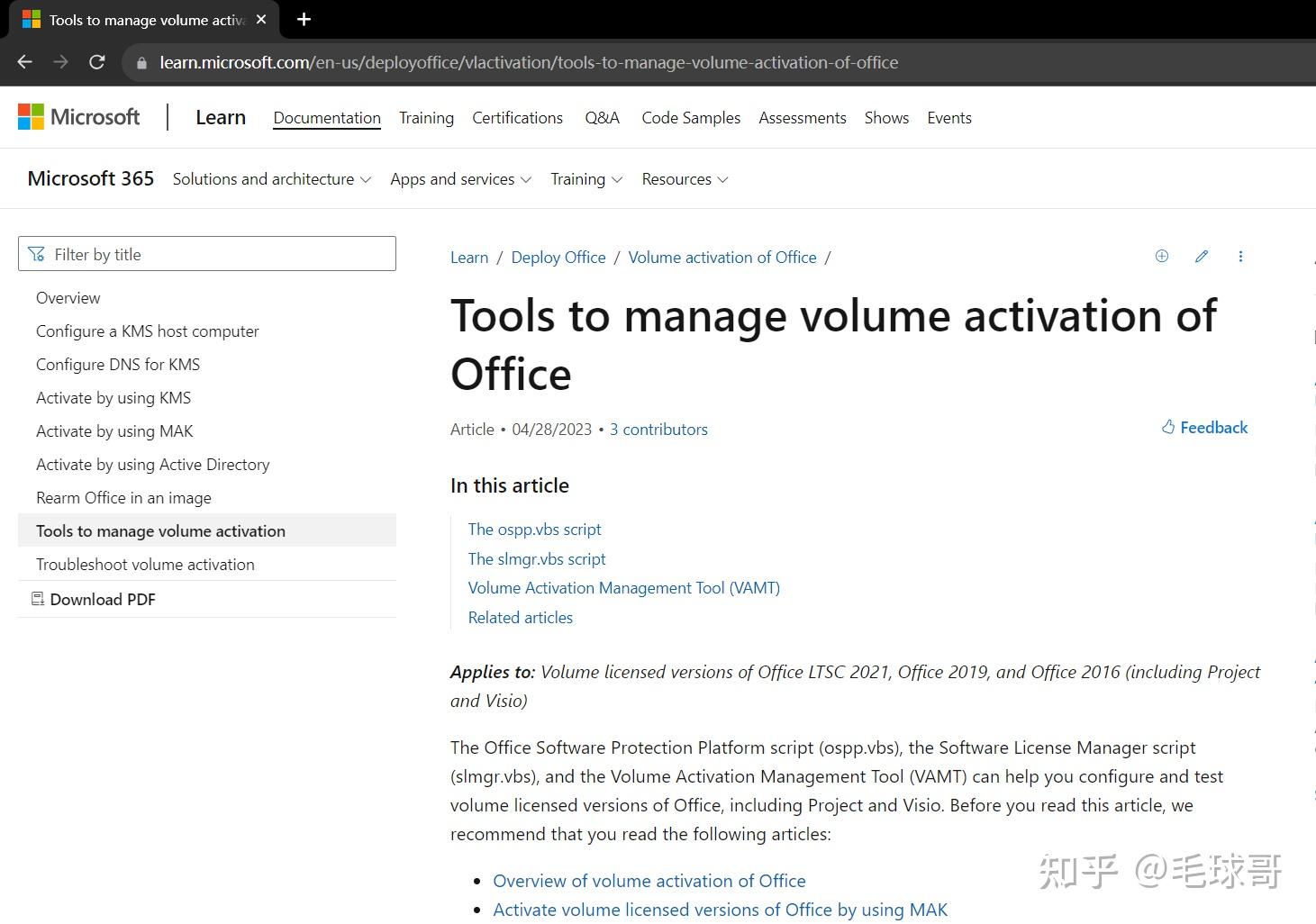Jump to The slmgr.vbs script section

(537, 559)
